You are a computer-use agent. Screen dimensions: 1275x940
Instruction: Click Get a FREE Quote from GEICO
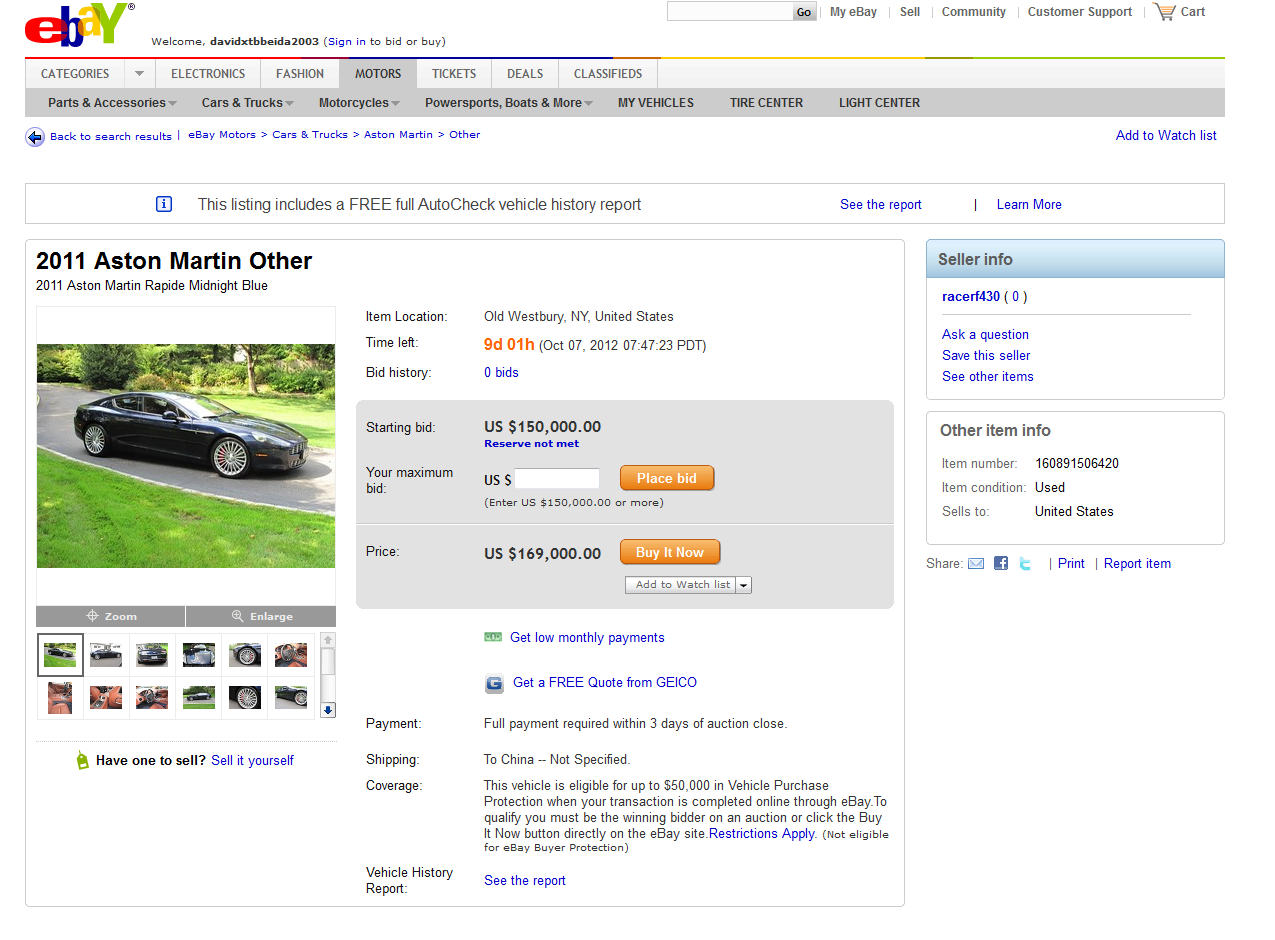point(605,683)
